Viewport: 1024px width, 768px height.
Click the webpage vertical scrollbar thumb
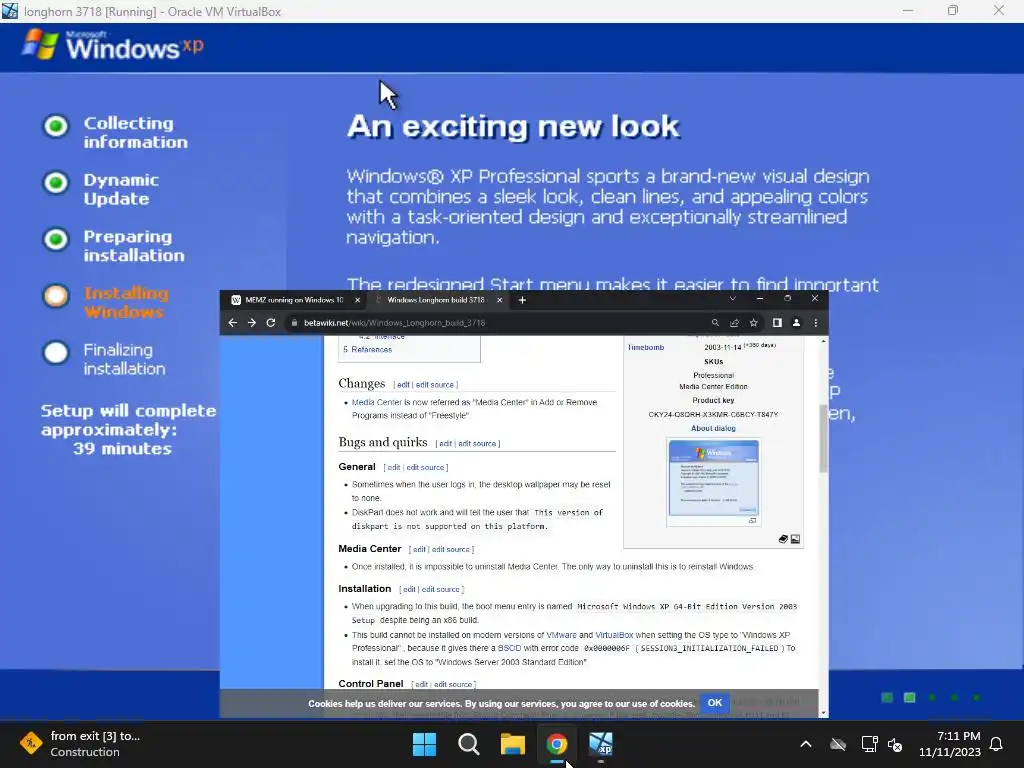point(824,438)
